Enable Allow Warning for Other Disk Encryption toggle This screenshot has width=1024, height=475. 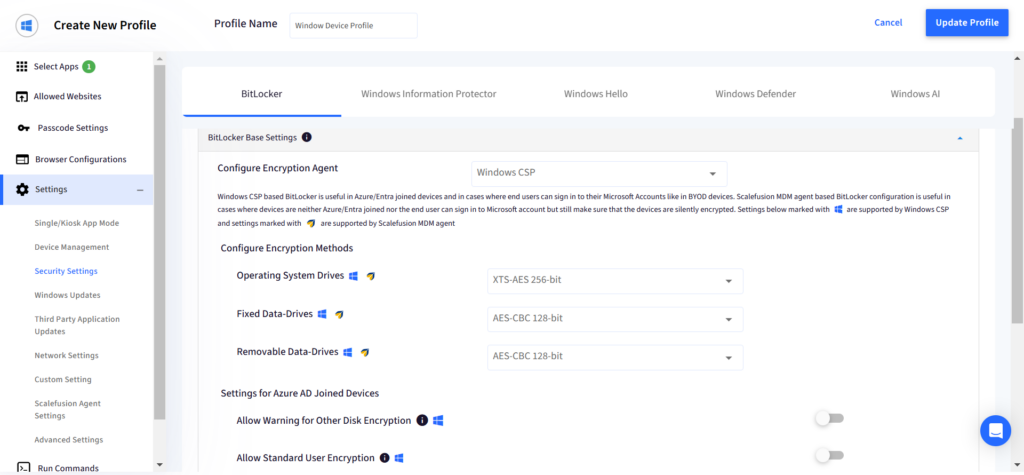click(829, 418)
